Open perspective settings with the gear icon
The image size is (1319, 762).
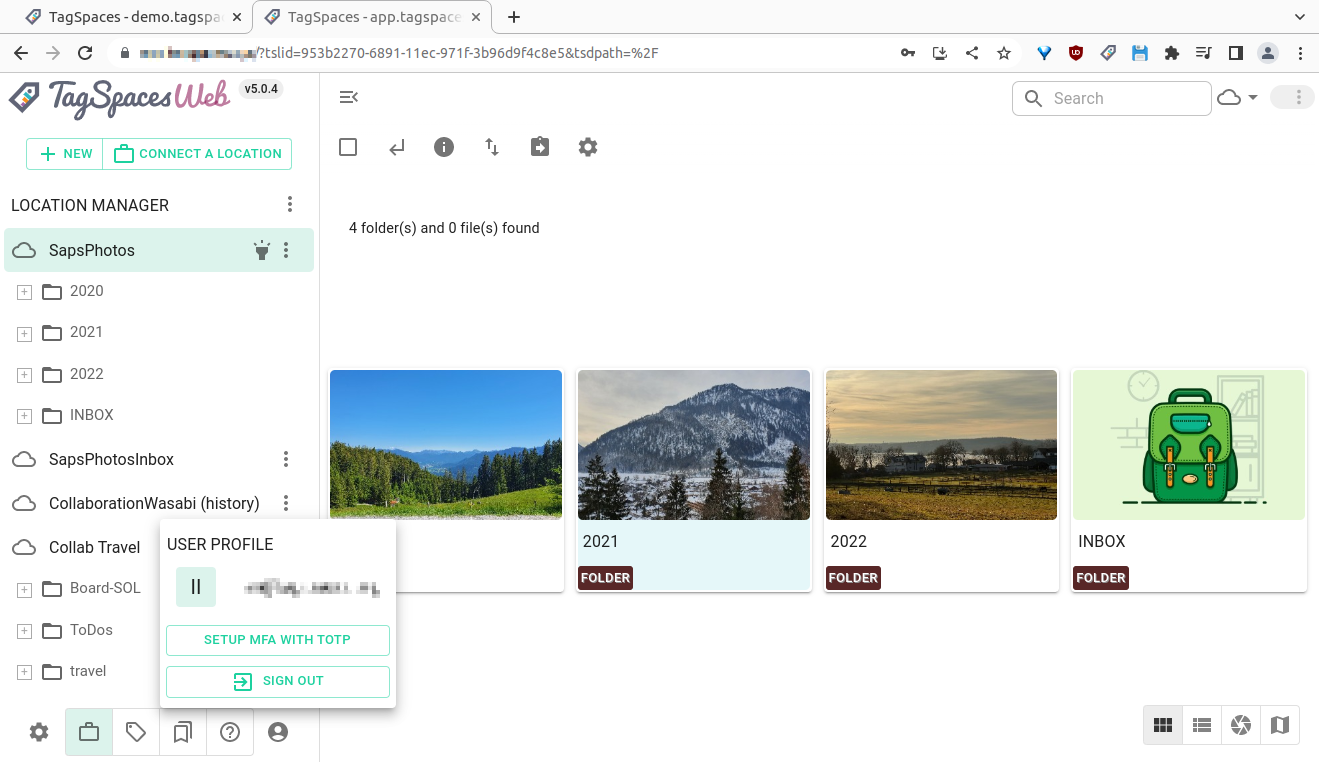(587, 147)
